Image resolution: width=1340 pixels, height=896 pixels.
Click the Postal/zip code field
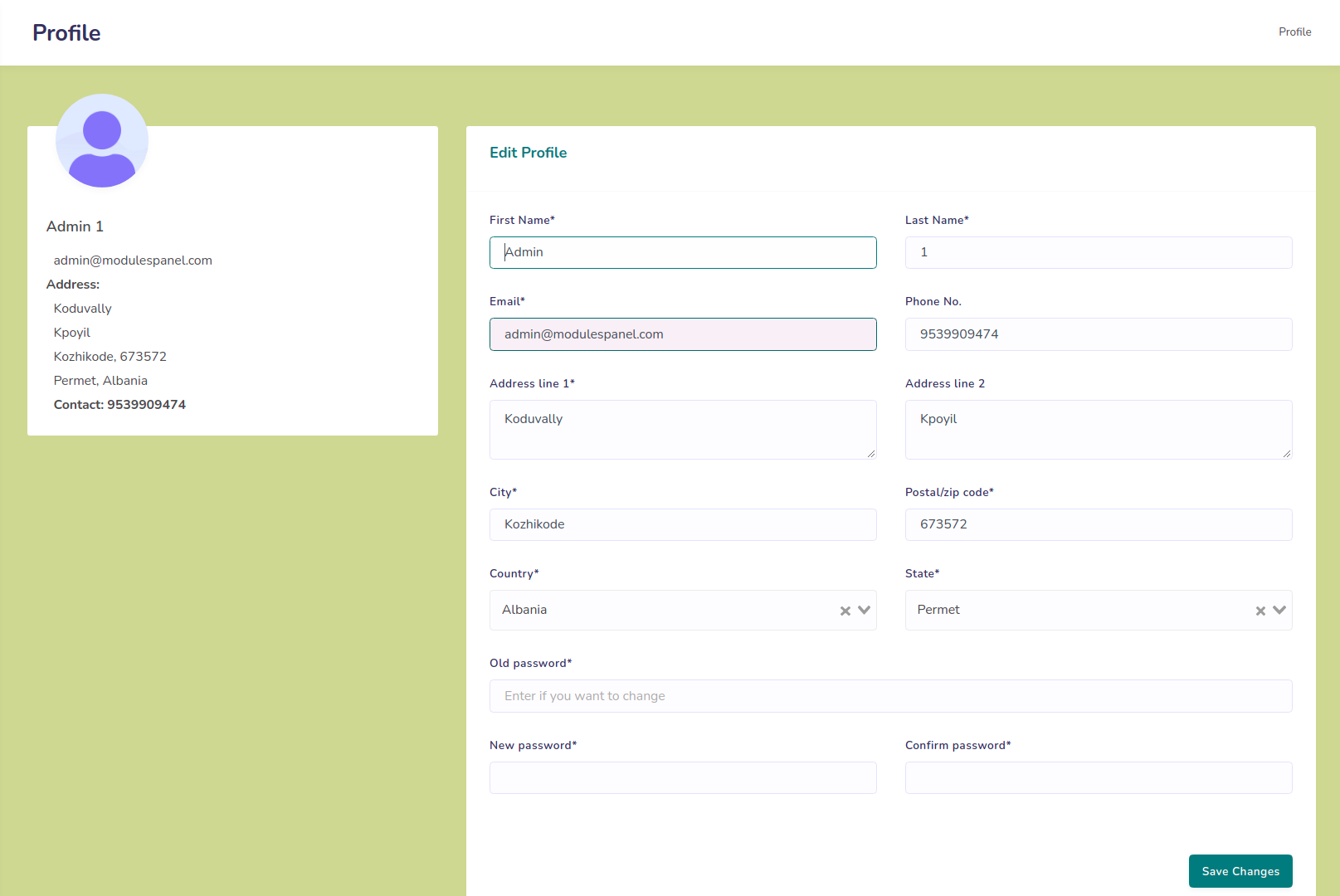coord(1098,524)
